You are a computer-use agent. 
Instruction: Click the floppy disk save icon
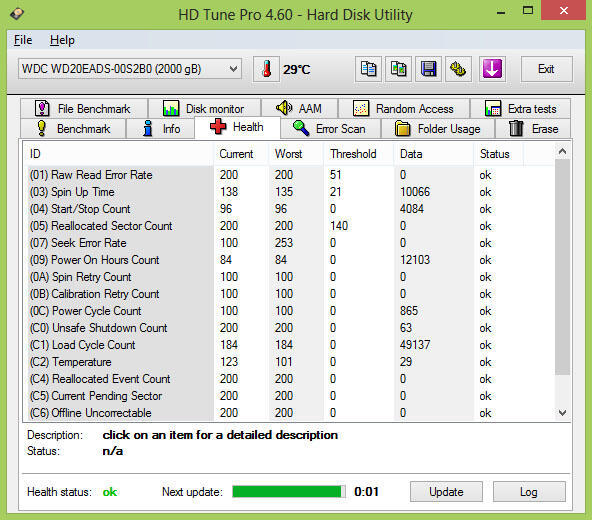pyautogui.click(x=429, y=69)
